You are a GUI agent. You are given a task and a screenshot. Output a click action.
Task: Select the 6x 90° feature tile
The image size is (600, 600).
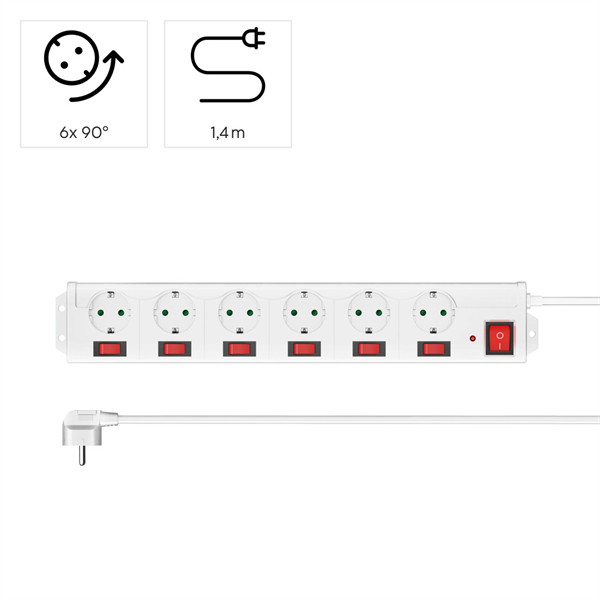tap(84, 84)
